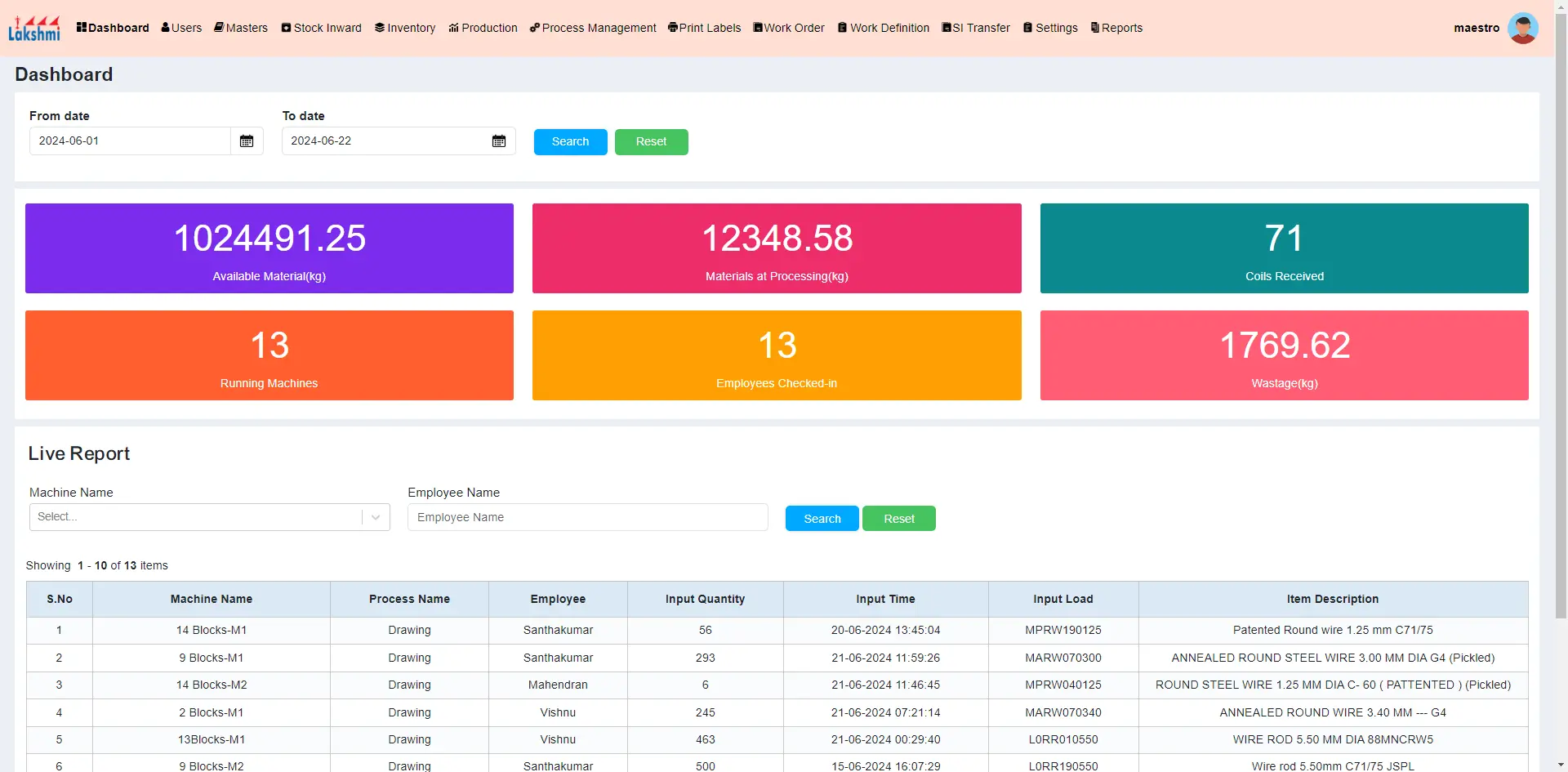Click the Lakshmi logo
Screen dimensions: 1568x772
click(34, 28)
